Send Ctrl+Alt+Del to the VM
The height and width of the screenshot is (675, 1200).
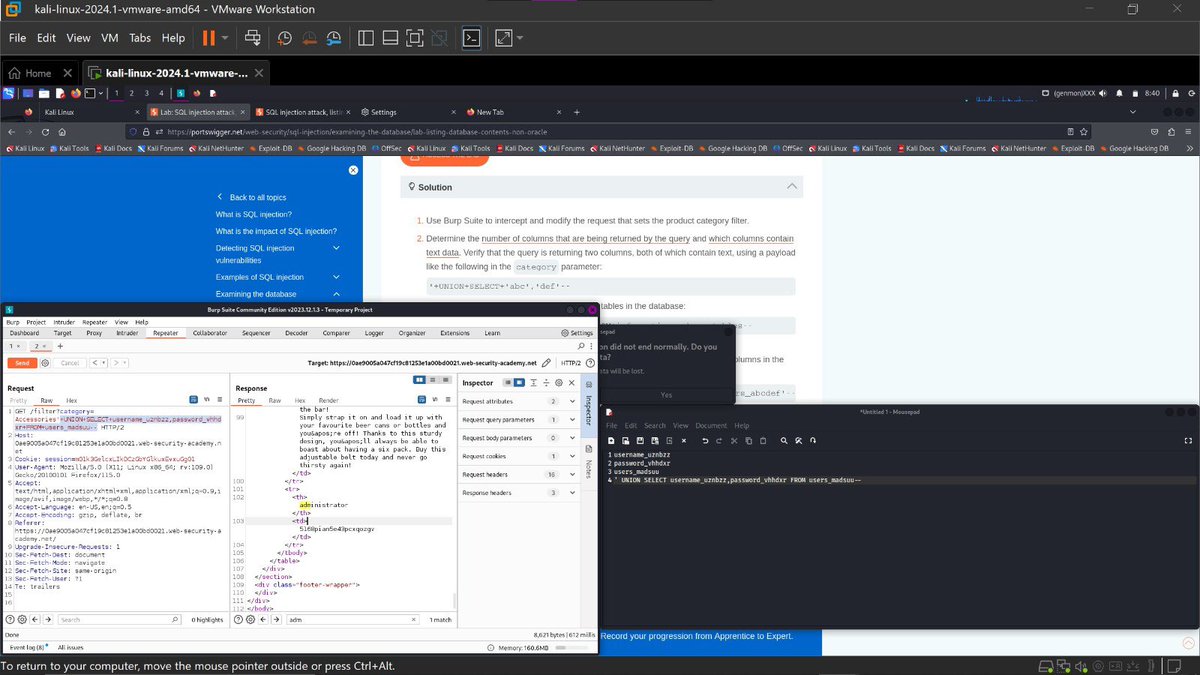tap(253, 38)
